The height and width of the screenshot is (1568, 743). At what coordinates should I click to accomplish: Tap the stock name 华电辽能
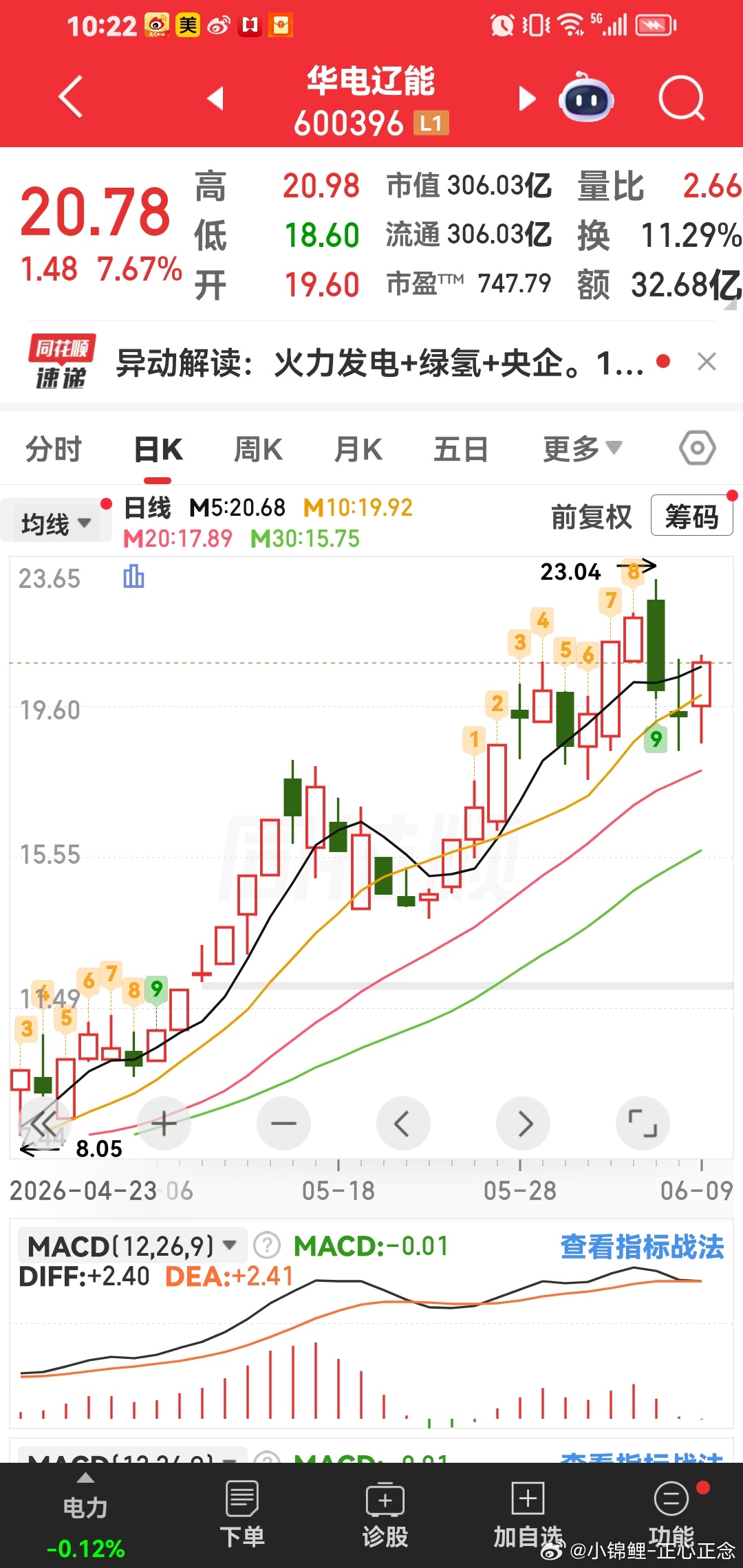point(370,81)
